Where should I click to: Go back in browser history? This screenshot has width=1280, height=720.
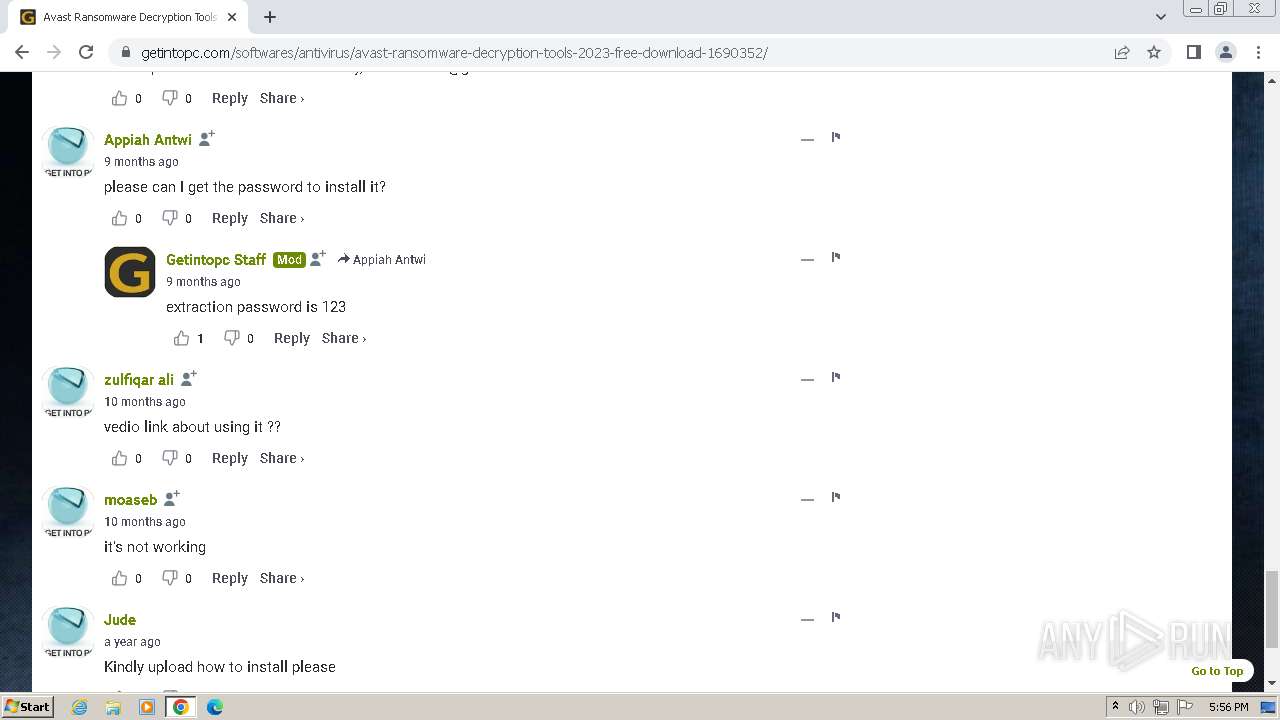click(22, 52)
